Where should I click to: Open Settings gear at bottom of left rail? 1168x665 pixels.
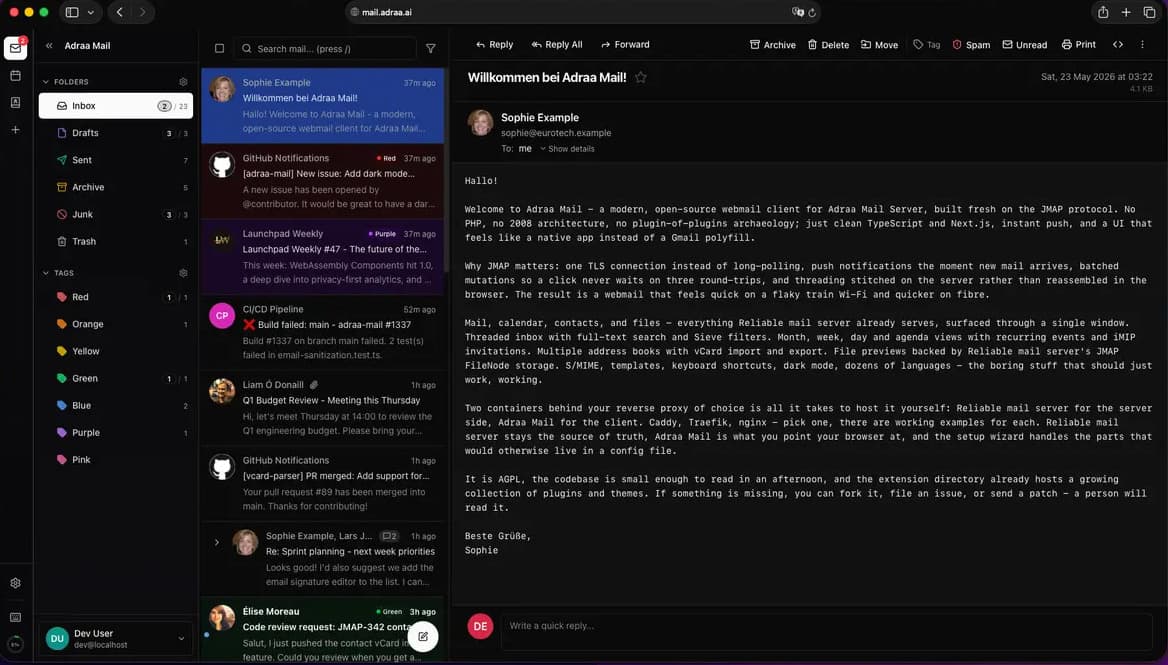click(x=16, y=583)
